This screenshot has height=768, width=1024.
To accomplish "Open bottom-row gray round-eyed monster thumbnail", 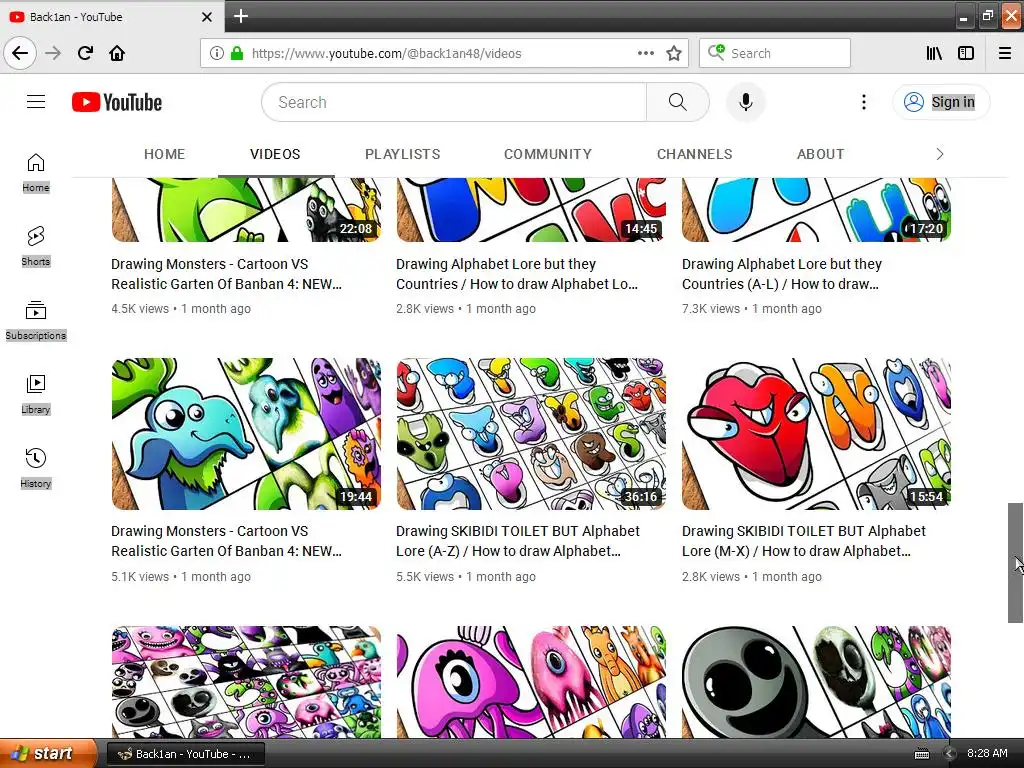I will coord(816,682).
